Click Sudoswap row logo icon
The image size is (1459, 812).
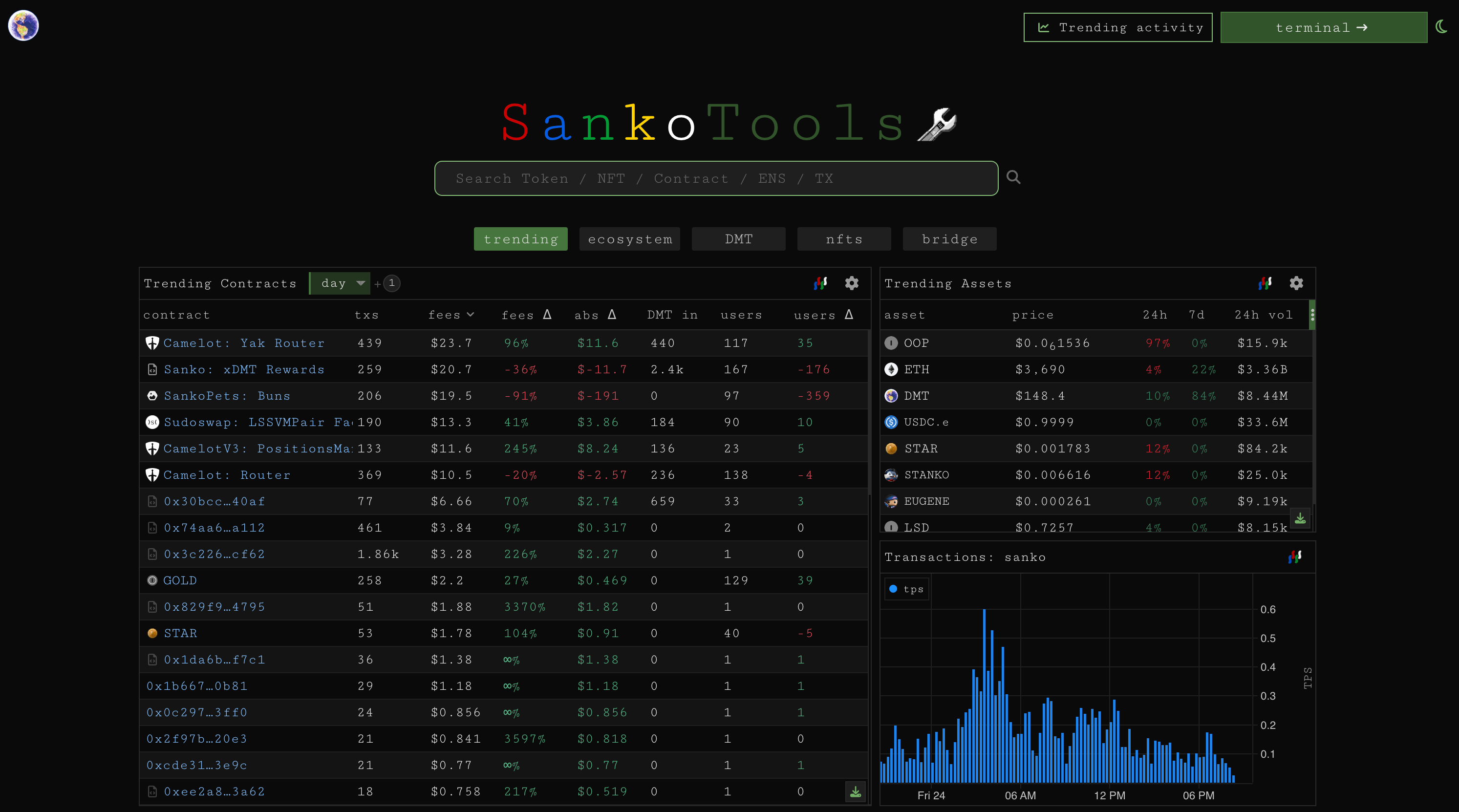click(152, 423)
